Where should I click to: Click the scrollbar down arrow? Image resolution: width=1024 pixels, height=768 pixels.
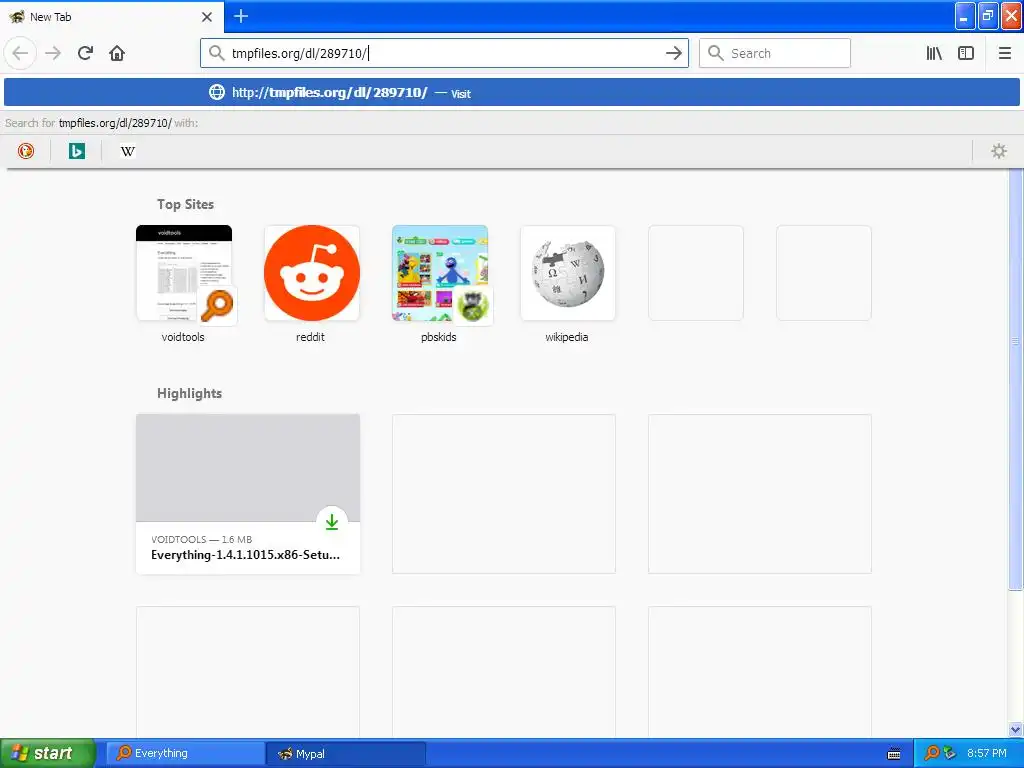[x=1015, y=729]
